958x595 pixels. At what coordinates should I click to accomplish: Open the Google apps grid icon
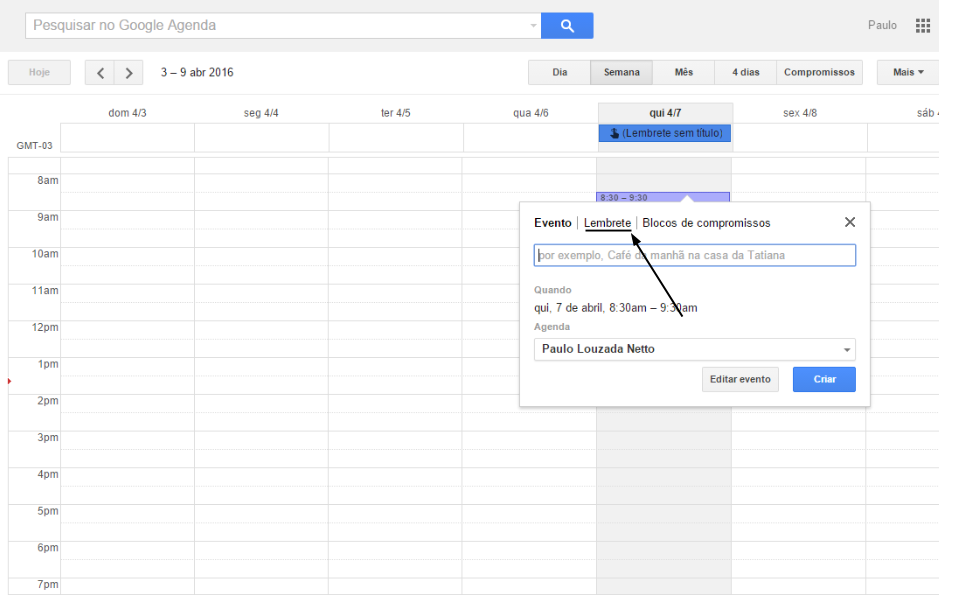click(923, 26)
